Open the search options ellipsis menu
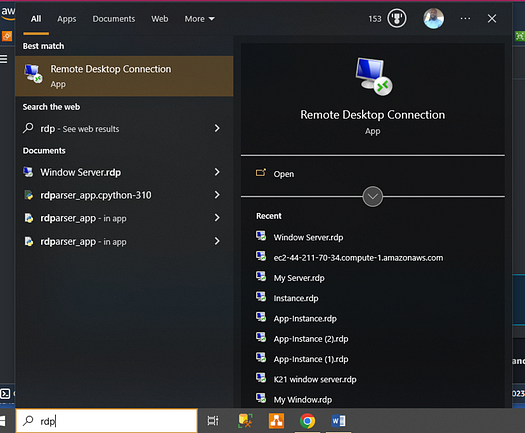The width and height of the screenshot is (525, 433). [x=465, y=18]
